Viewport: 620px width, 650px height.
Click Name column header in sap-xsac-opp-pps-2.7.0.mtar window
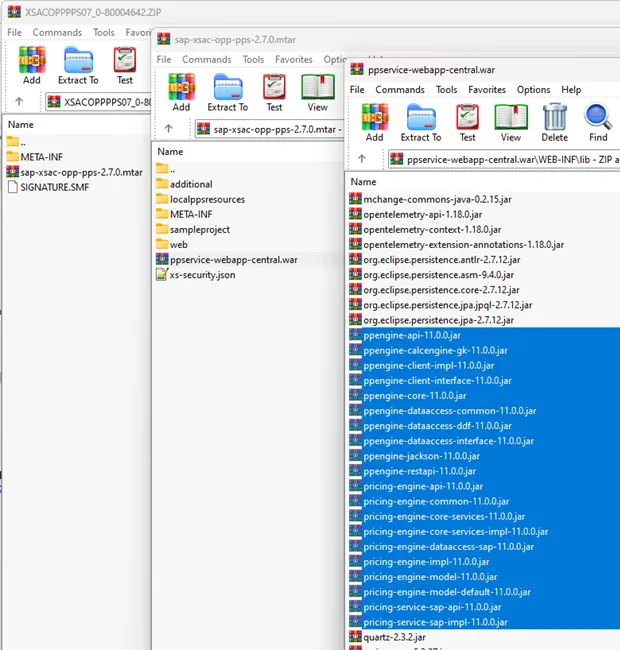(x=170, y=151)
